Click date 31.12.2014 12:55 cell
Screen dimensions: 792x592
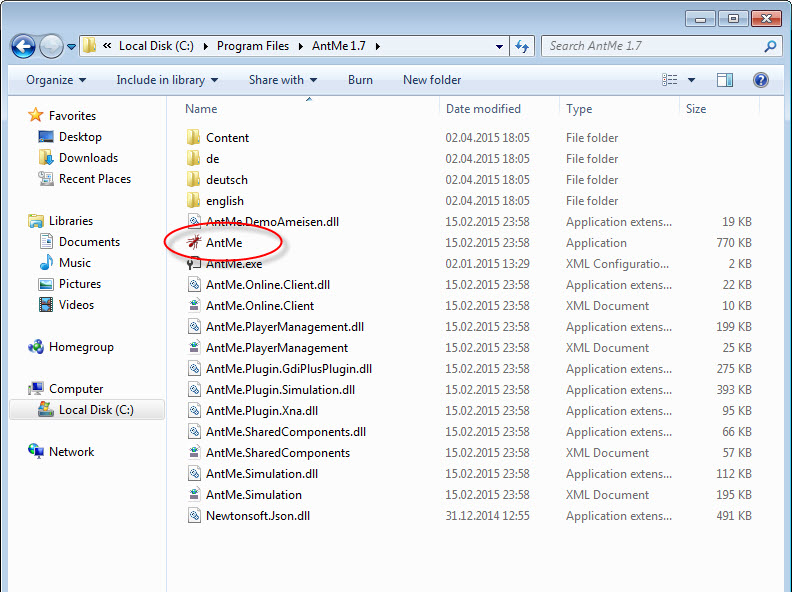pyautogui.click(x=487, y=516)
